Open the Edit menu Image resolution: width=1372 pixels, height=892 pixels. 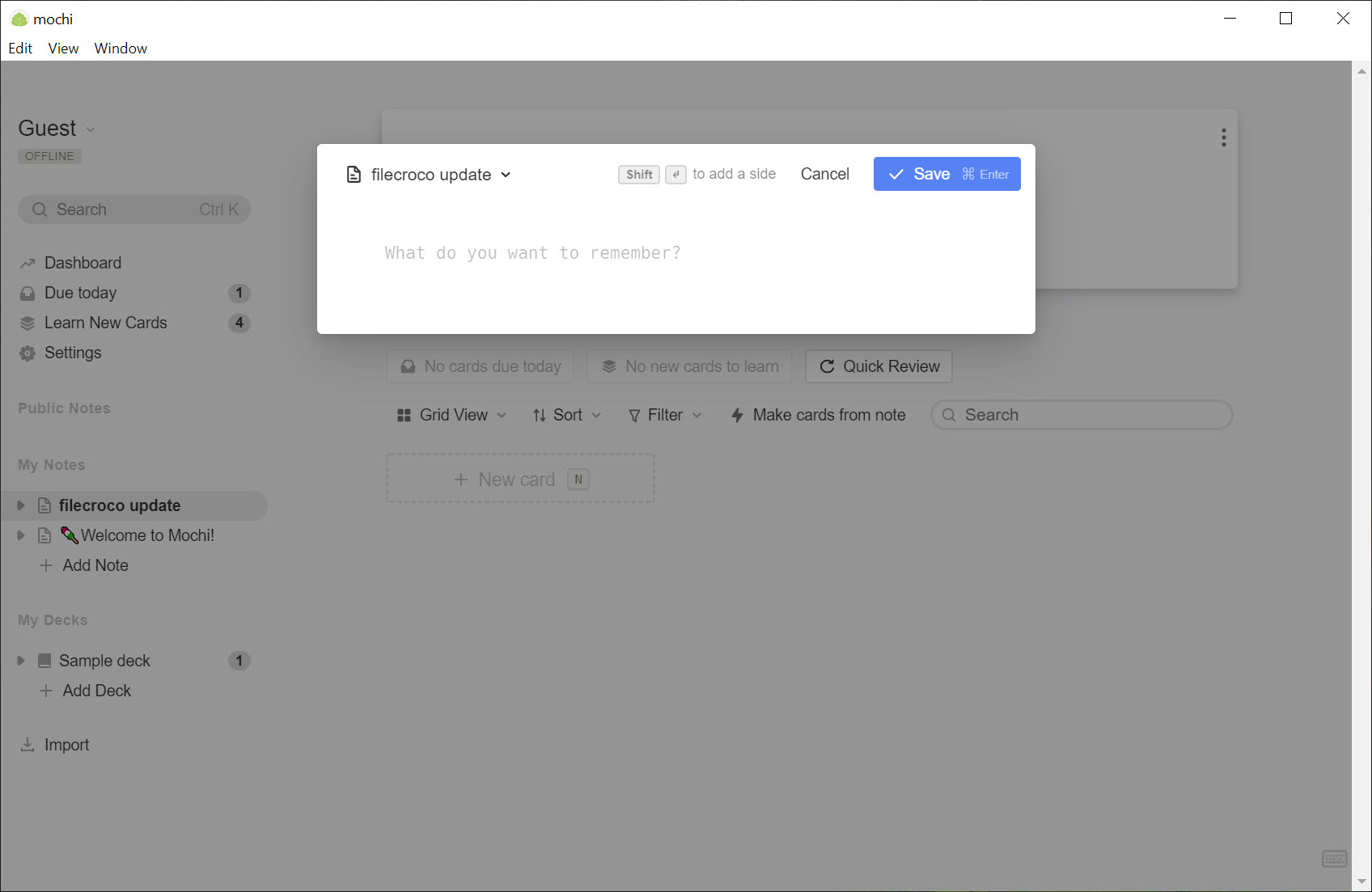pyautogui.click(x=20, y=49)
